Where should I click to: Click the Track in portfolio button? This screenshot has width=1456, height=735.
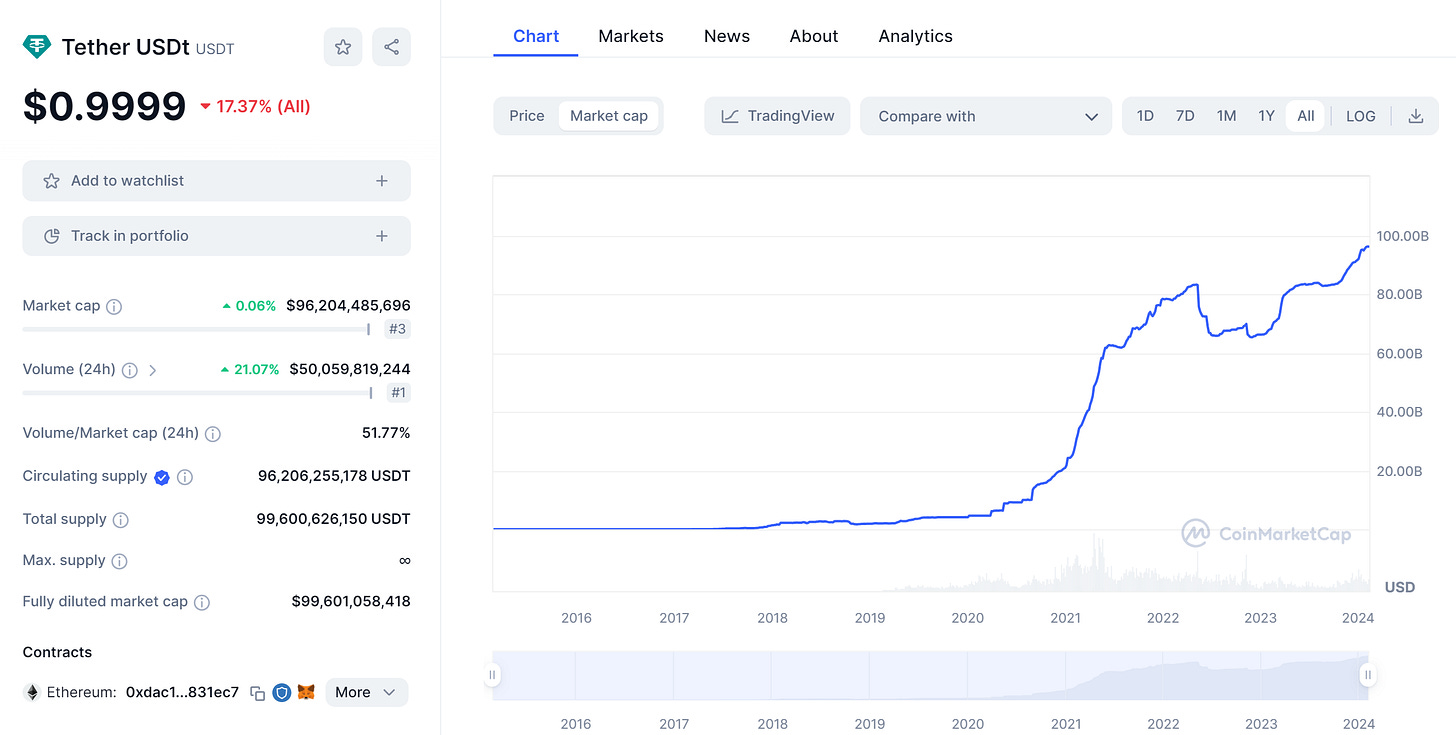coord(217,236)
